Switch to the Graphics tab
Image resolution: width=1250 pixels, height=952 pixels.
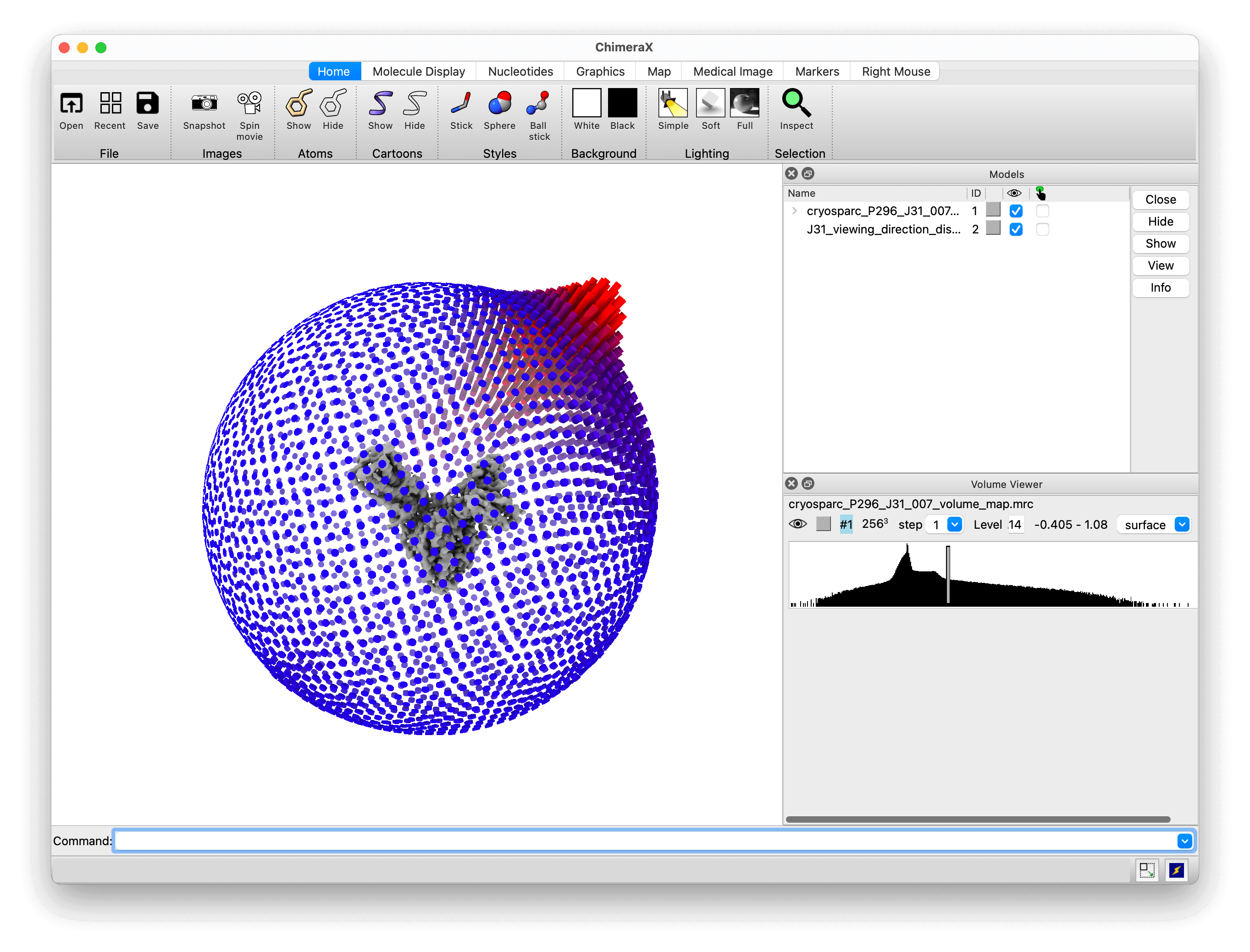pos(600,72)
